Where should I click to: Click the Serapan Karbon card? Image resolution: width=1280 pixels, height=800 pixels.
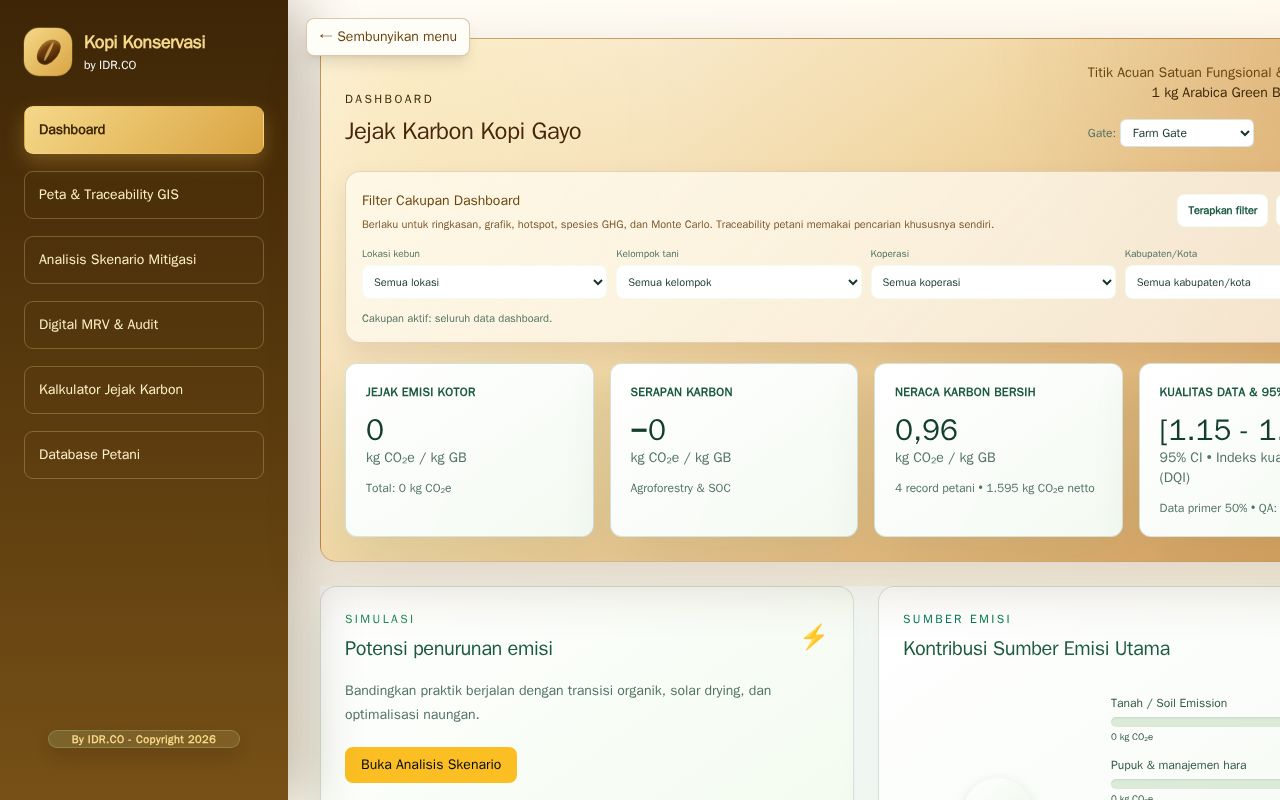click(x=734, y=450)
